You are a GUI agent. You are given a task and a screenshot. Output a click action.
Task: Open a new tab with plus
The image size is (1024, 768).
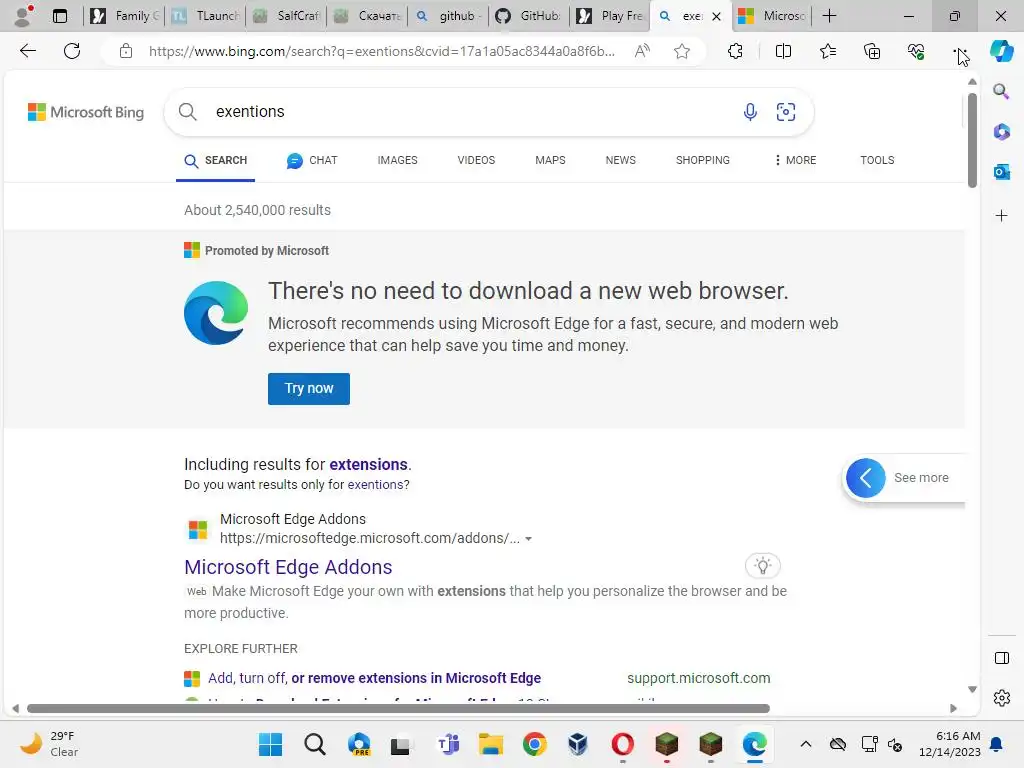tap(829, 16)
